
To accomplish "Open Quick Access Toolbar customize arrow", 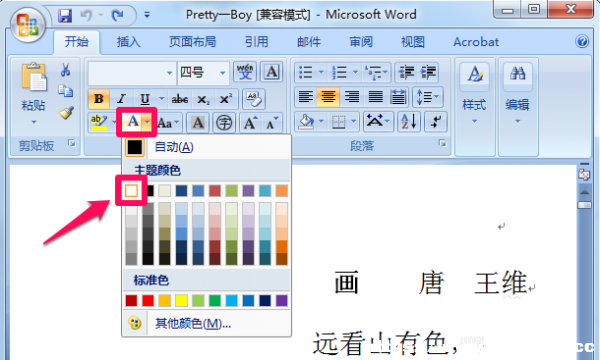I will point(147,15).
